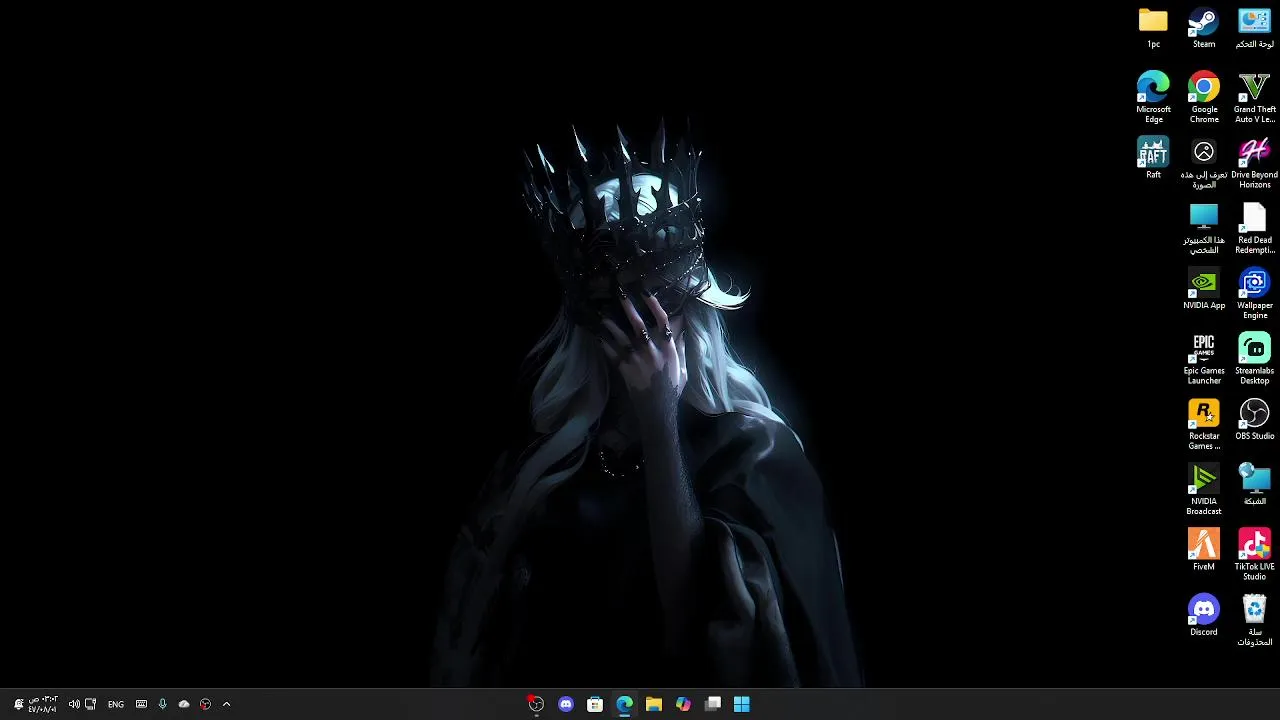Launch NVIDIA Broadcast shortcut

(1204, 489)
